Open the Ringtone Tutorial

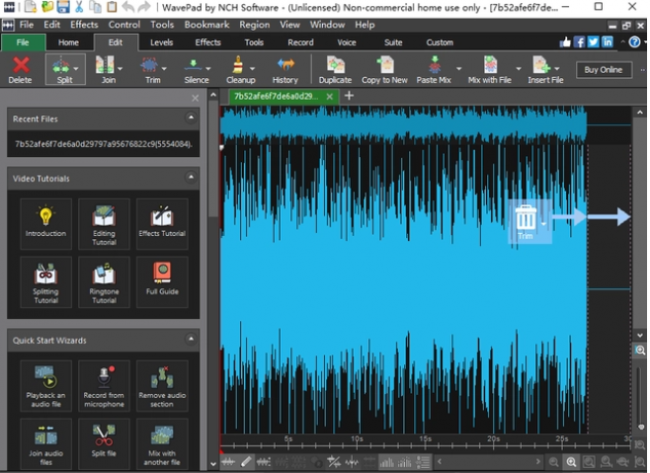point(104,282)
